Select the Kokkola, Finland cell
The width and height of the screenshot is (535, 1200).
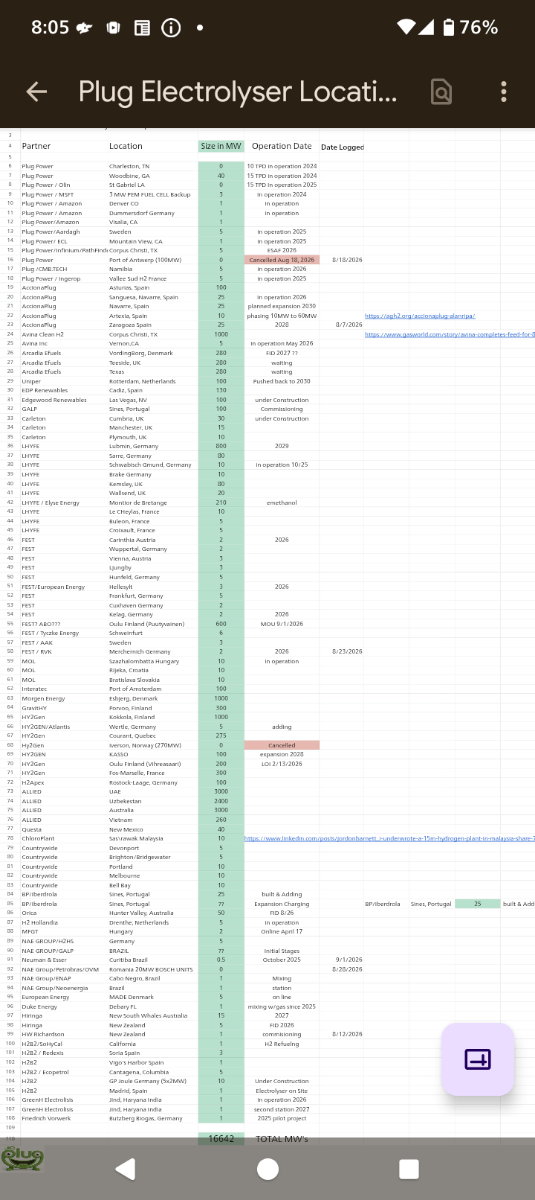pos(131,717)
